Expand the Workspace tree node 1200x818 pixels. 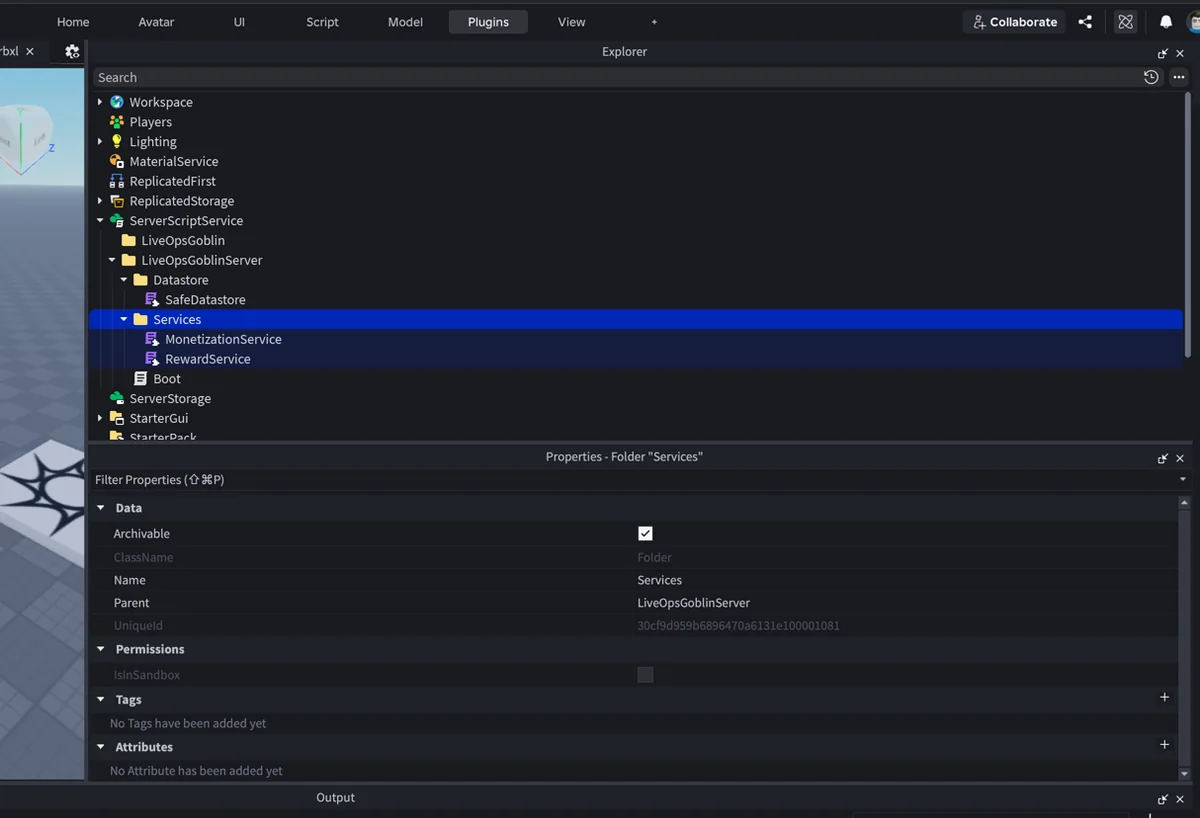(x=100, y=102)
